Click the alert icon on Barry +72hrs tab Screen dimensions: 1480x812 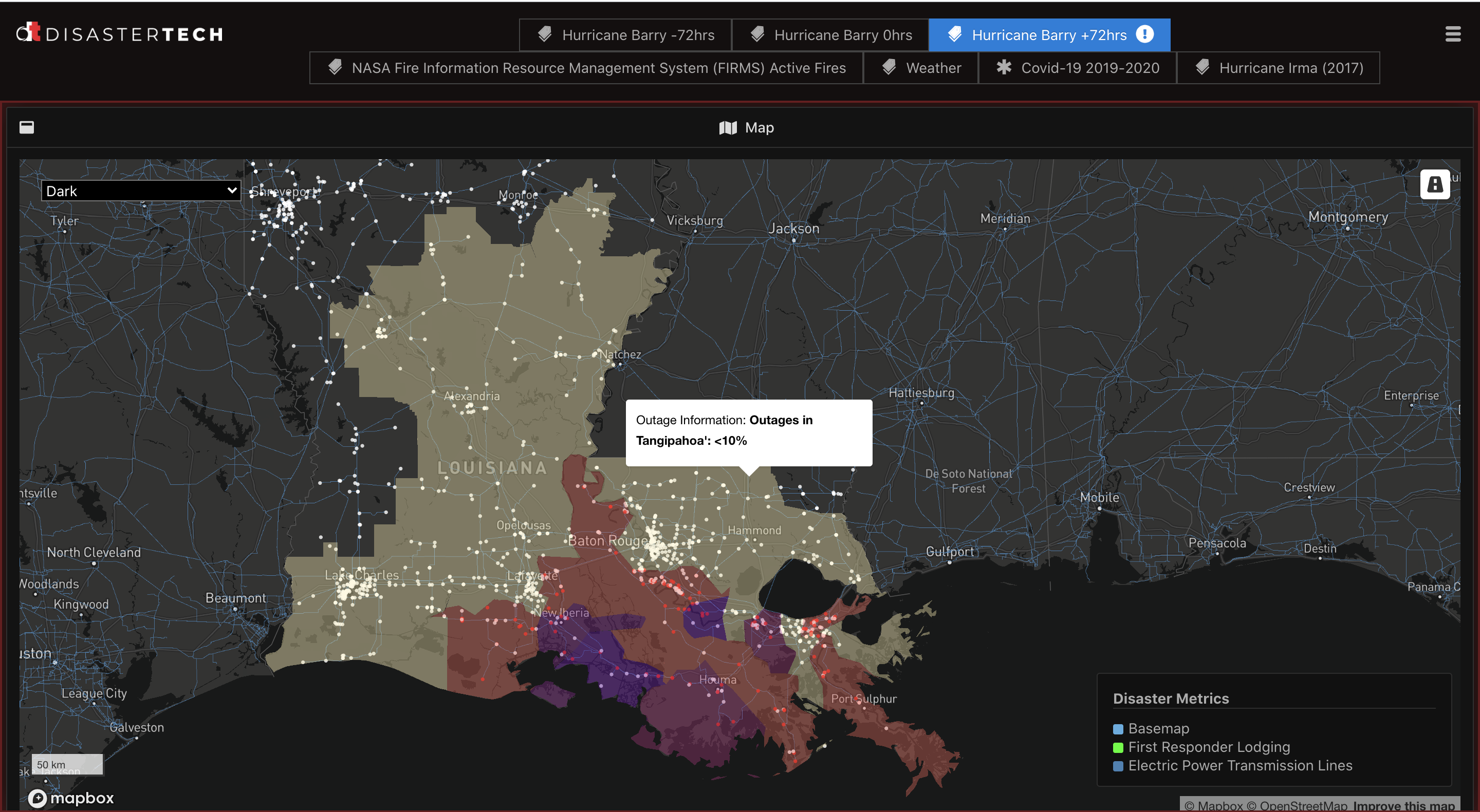click(x=1144, y=34)
